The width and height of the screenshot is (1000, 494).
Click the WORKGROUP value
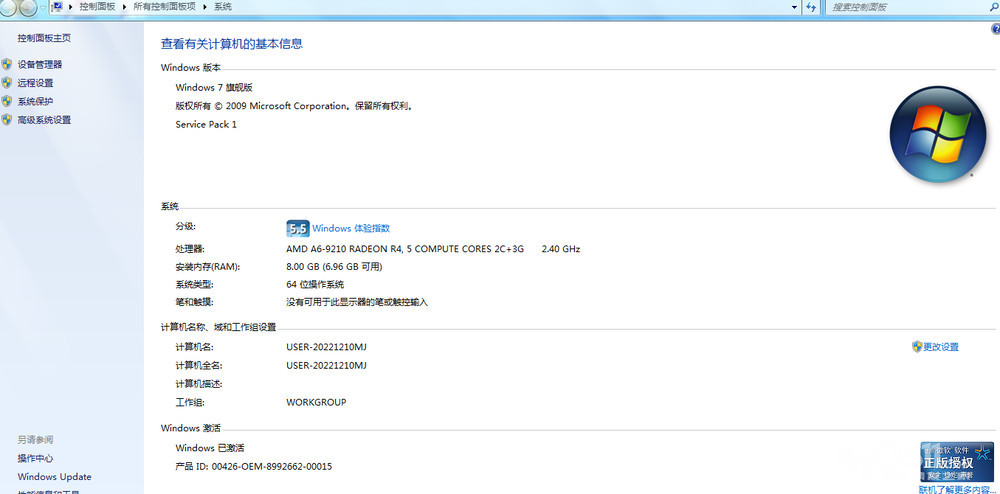click(316, 402)
